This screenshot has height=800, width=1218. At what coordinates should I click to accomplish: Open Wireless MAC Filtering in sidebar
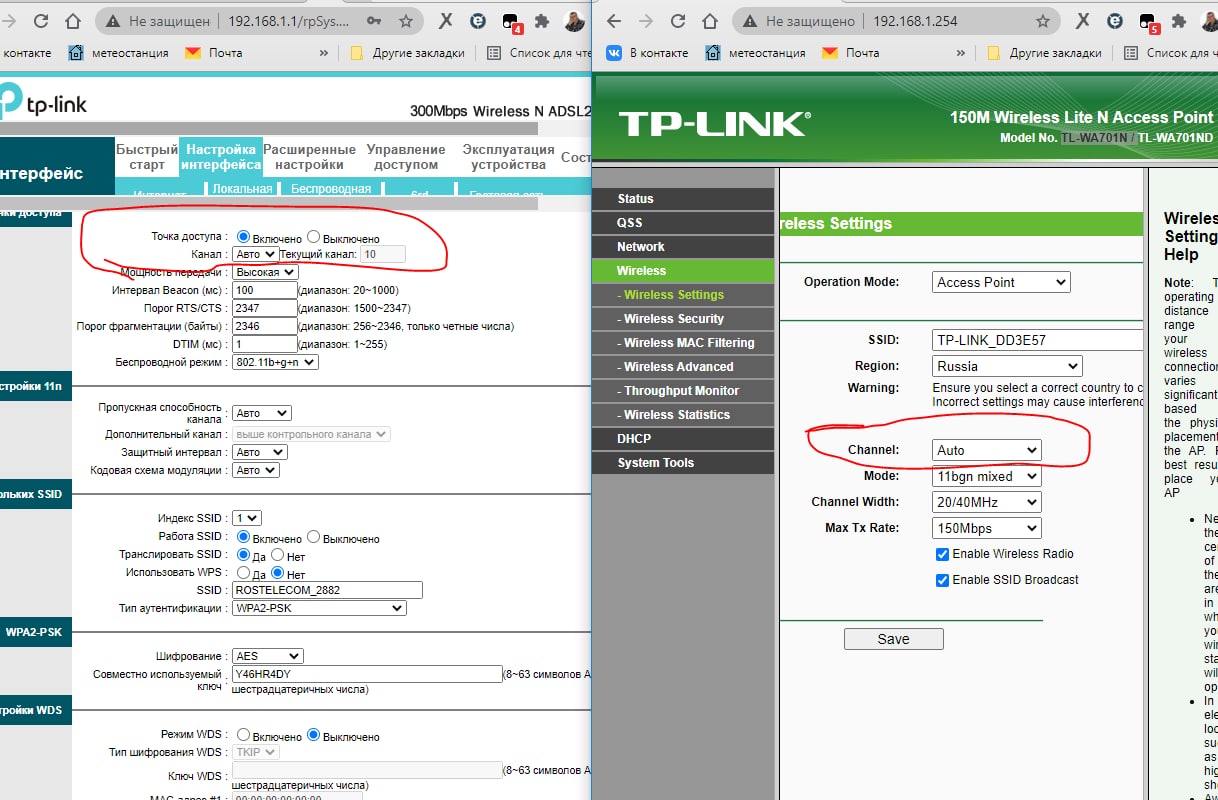click(683, 343)
